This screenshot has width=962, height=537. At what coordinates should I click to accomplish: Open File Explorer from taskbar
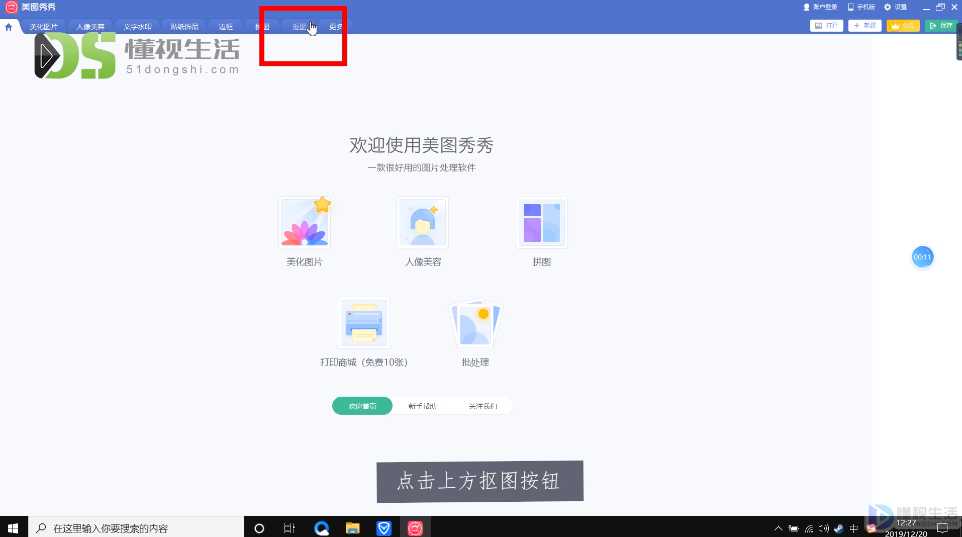(x=353, y=528)
